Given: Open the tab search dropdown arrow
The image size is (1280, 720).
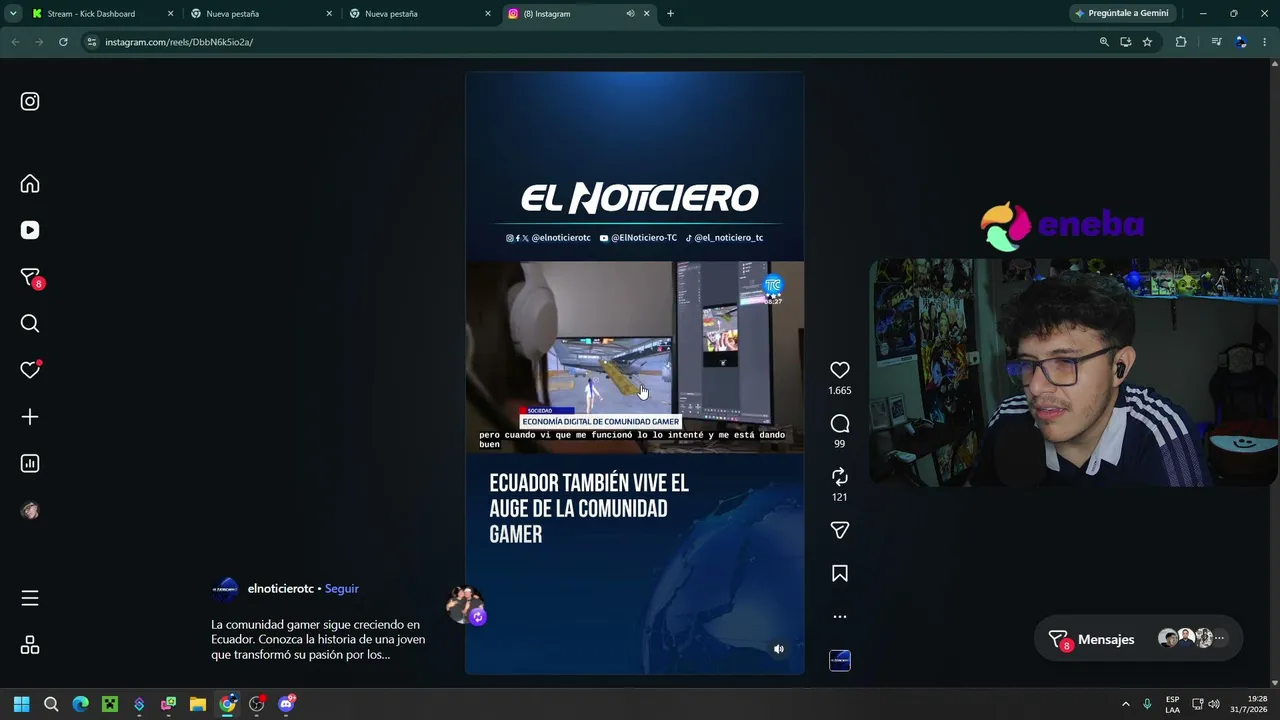Looking at the screenshot, I should [x=13, y=14].
